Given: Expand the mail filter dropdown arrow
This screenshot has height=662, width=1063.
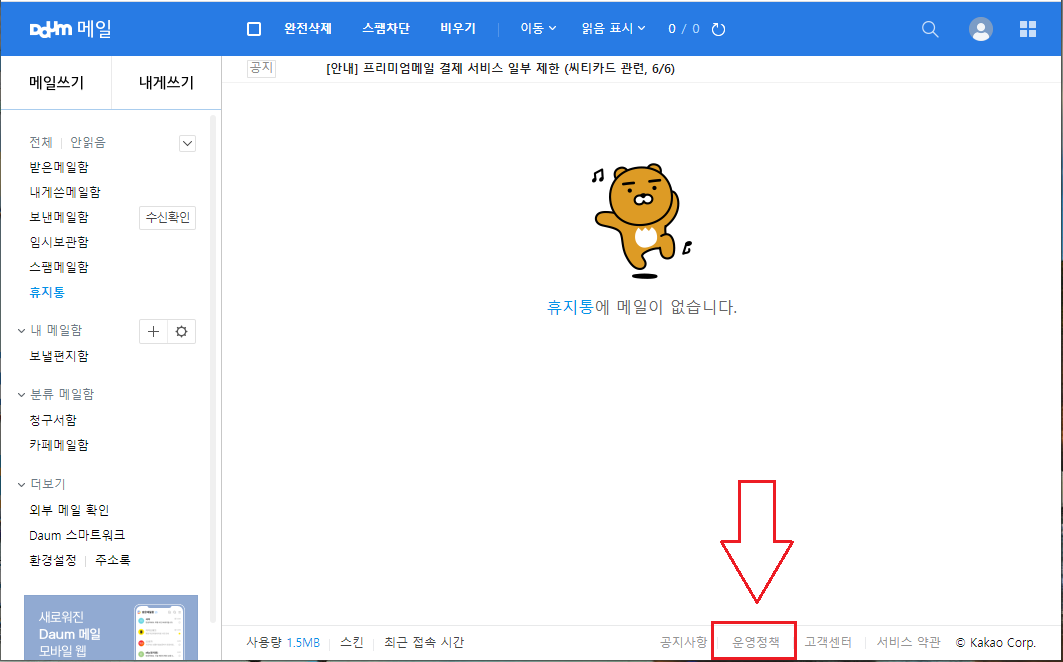Looking at the screenshot, I should point(188,143).
